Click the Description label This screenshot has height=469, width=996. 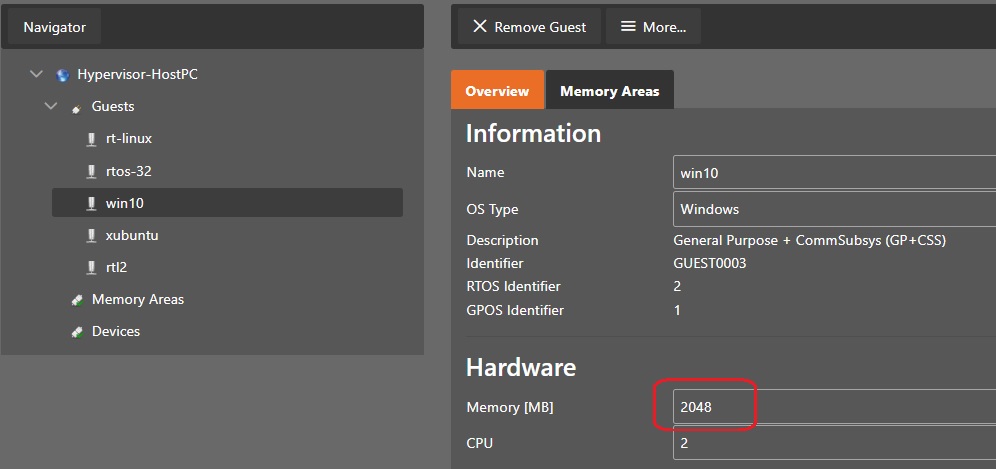click(x=502, y=240)
